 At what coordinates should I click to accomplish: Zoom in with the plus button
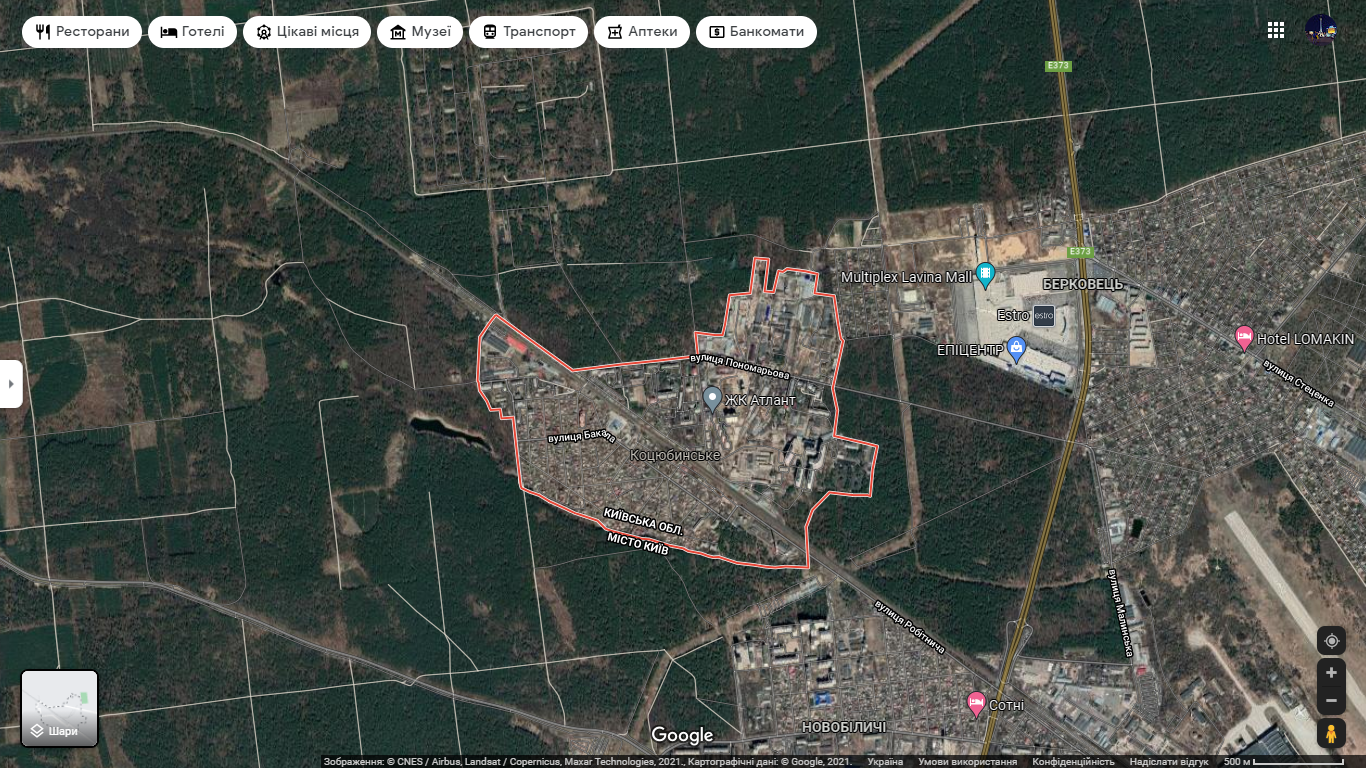coord(1331,672)
